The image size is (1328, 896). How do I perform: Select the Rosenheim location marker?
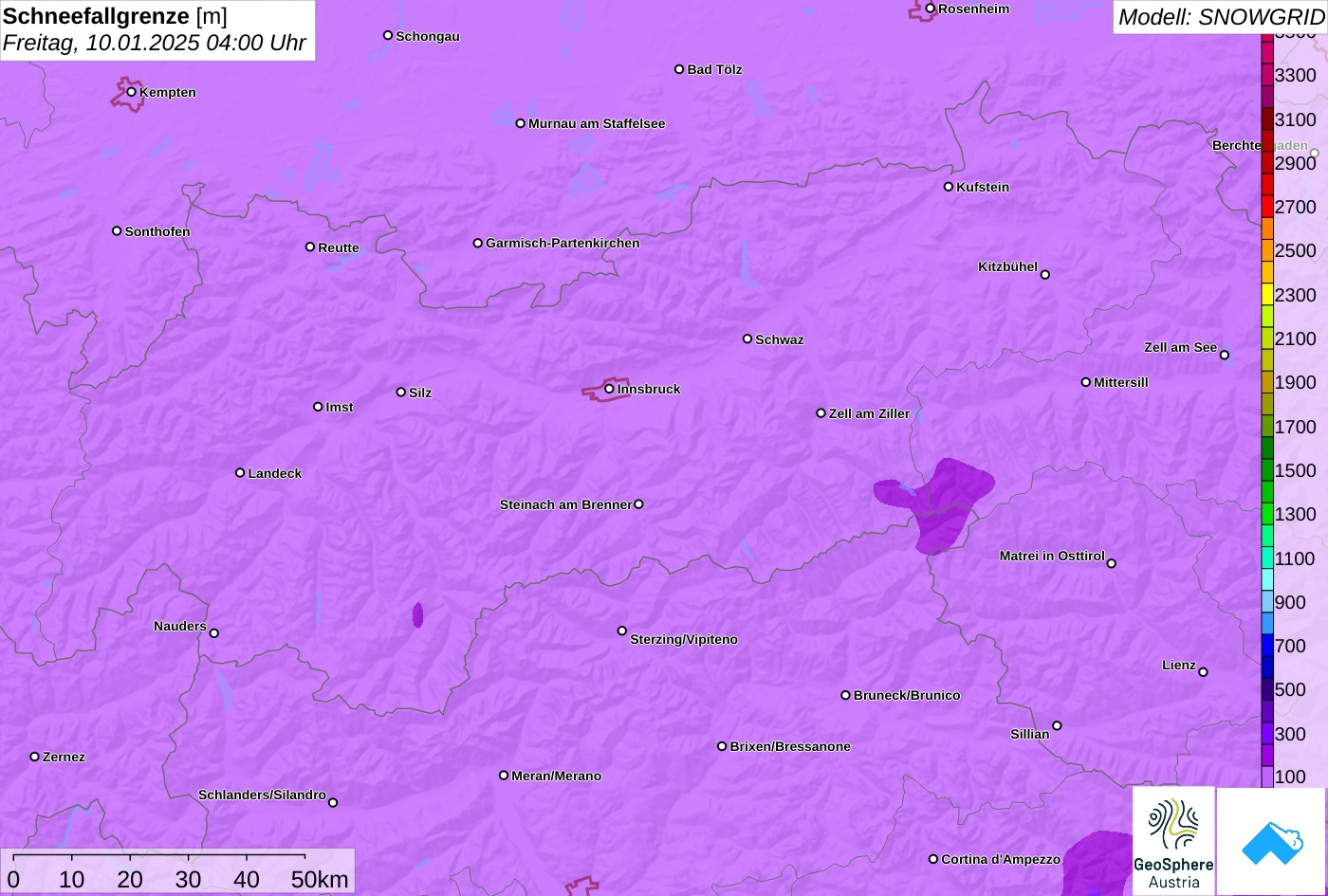(931, 9)
